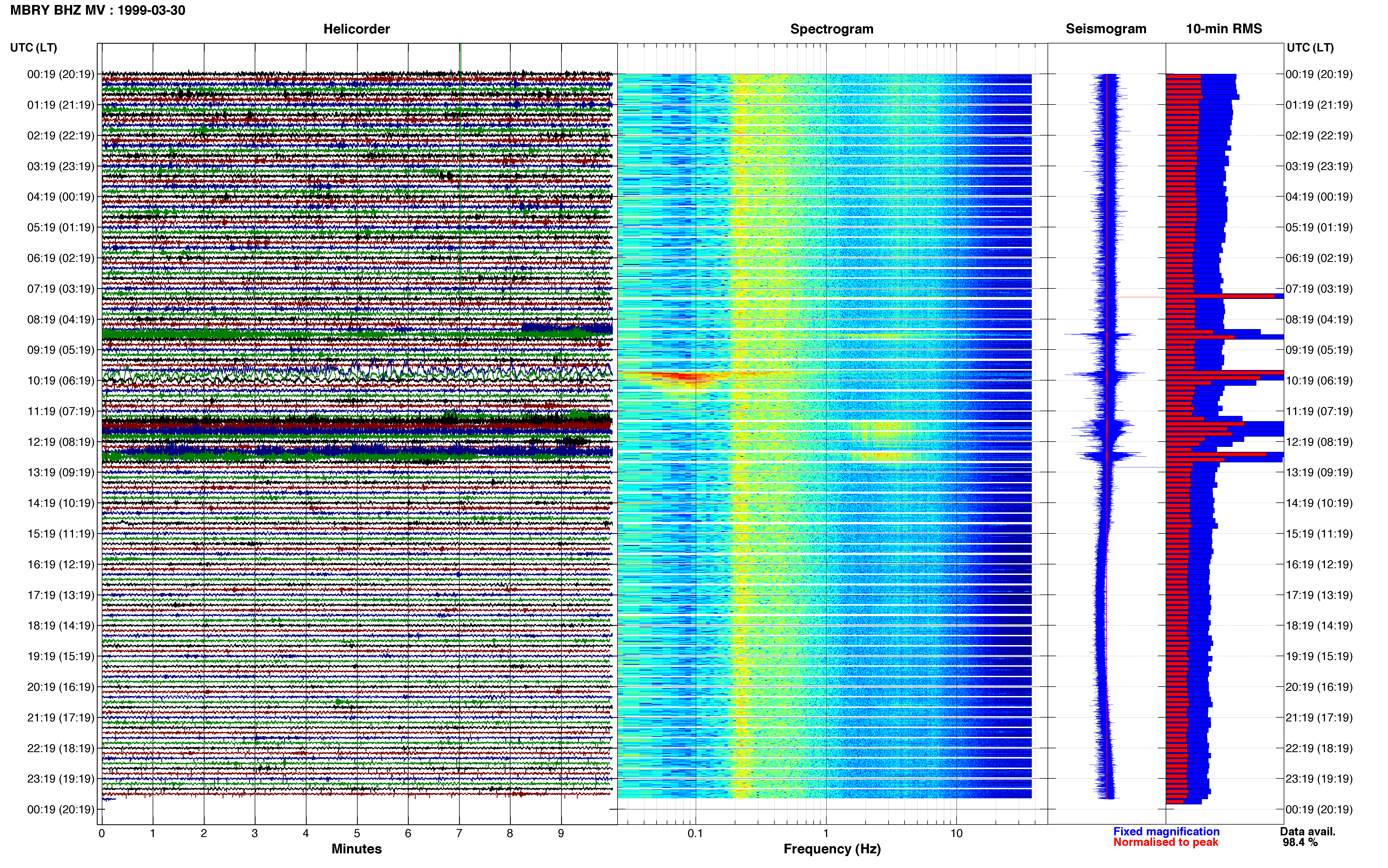Select the "98.4 %" data availability value
The width and height of the screenshot is (1388, 868).
[1300, 842]
